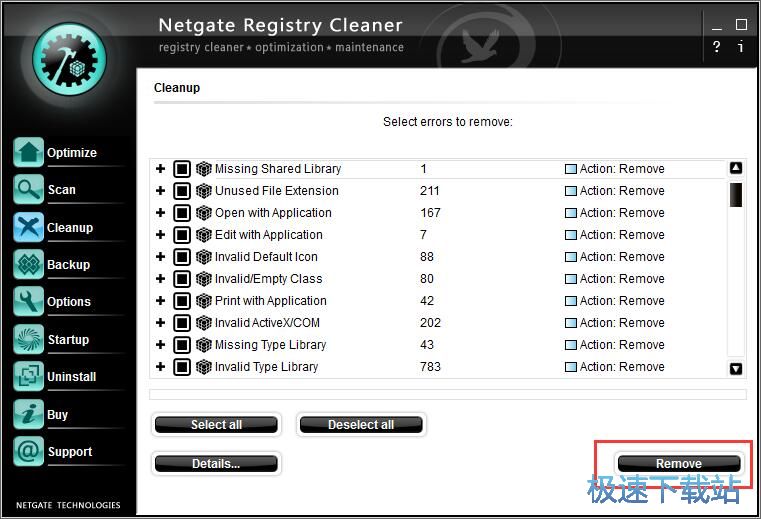Expand Missing Type Library entry
The height and width of the screenshot is (519, 761).
pos(161,344)
